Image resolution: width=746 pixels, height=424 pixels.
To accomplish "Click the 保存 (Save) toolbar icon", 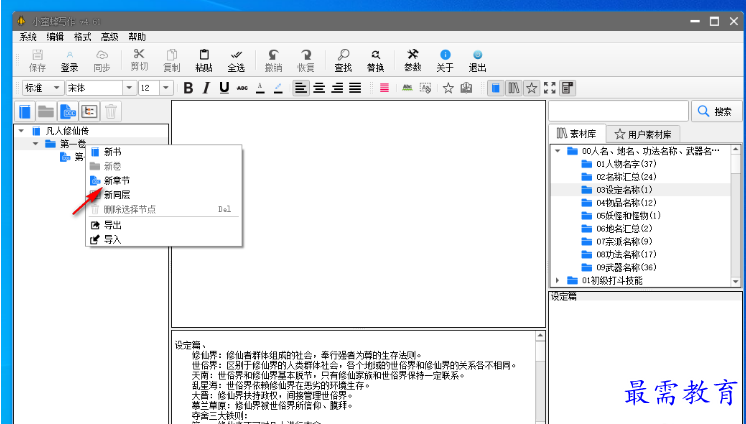I will (x=37, y=60).
